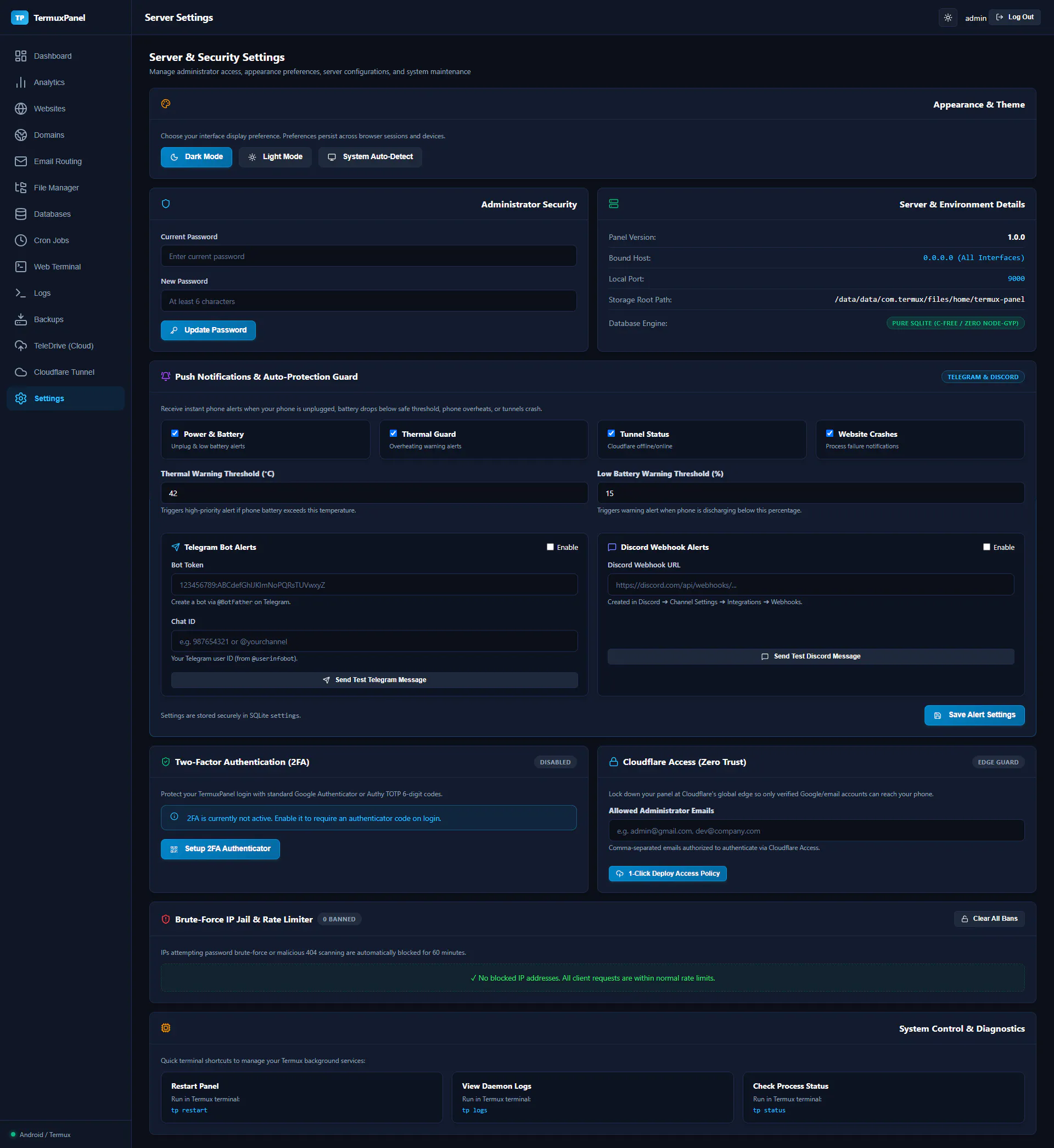Click the green shield-check icon by 2FA heading

[166, 762]
